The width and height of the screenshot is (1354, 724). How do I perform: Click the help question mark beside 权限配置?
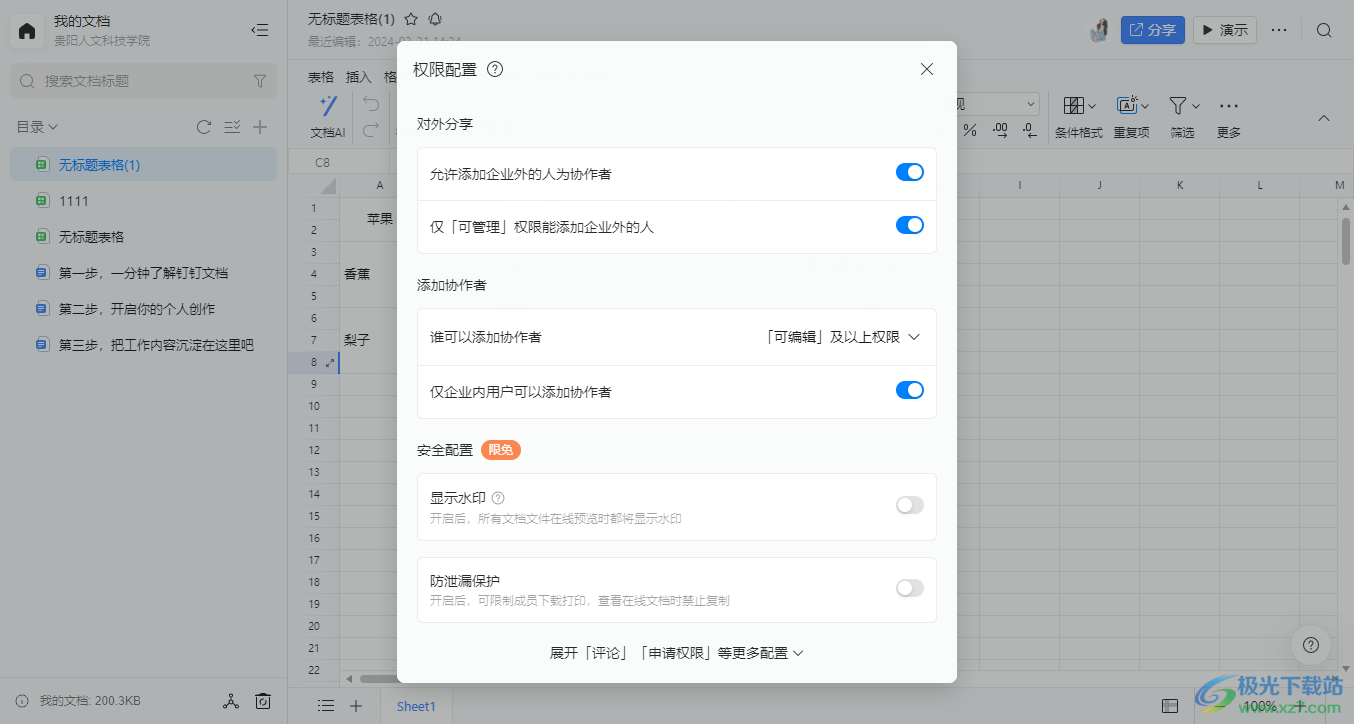494,69
